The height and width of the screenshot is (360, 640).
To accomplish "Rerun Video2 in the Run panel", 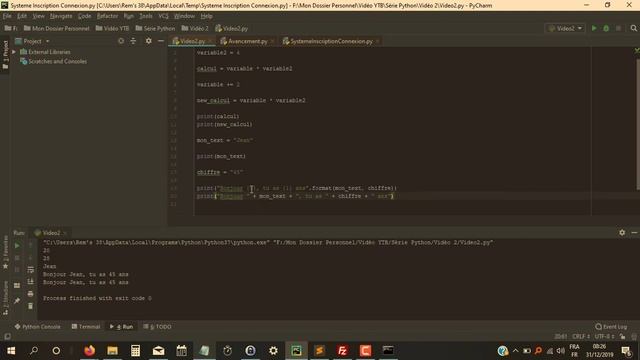I will point(17,245).
